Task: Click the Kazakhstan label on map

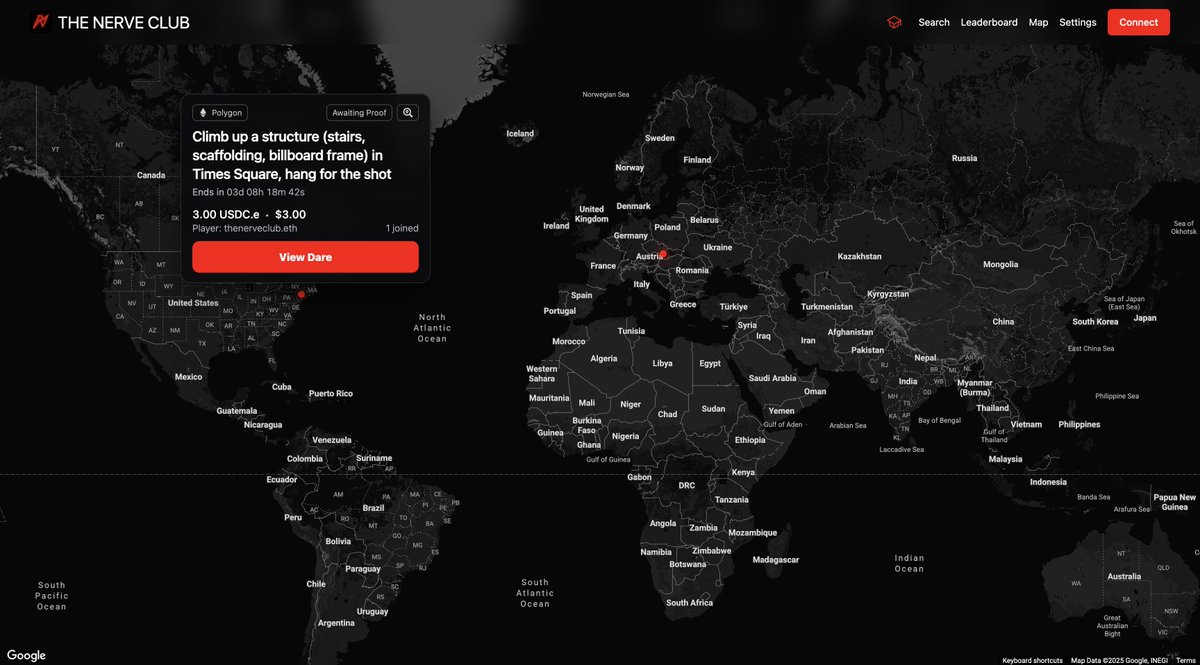Action: click(860, 256)
